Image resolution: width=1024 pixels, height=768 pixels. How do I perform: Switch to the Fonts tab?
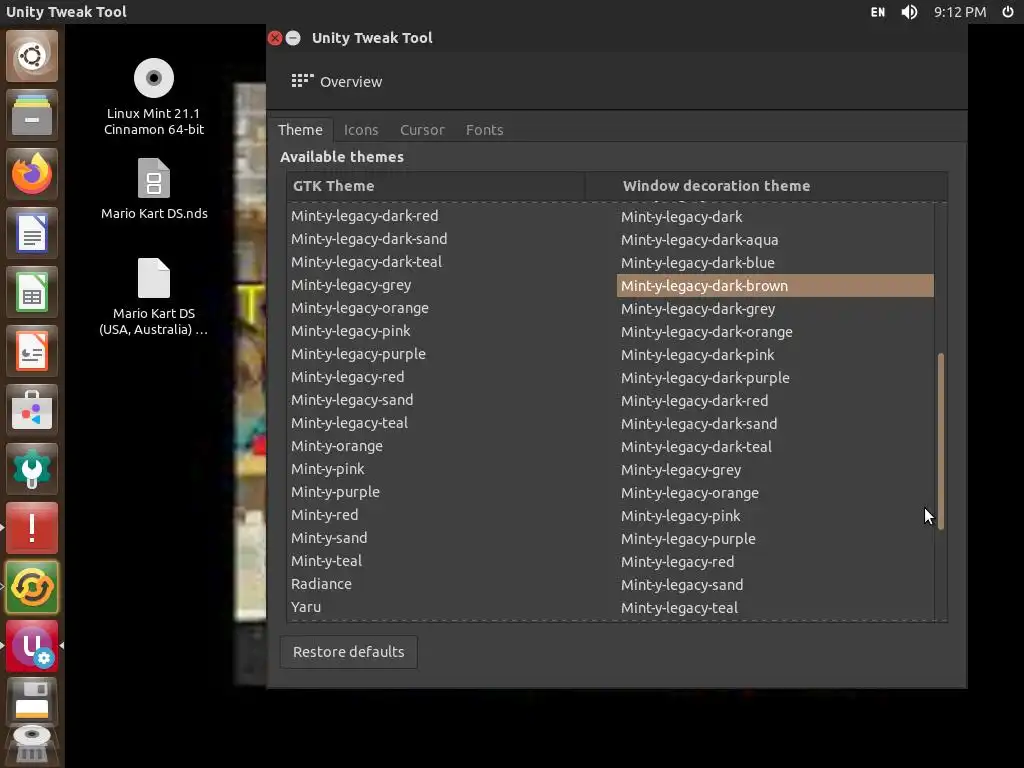[485, 129]
